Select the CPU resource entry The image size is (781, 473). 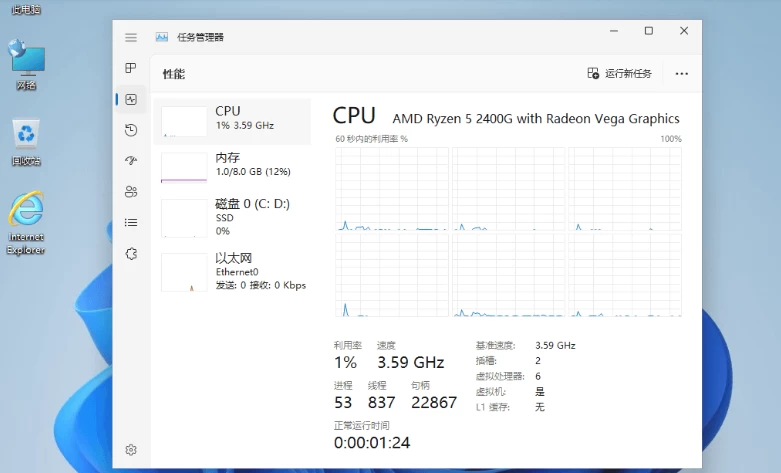click(232, 118)
